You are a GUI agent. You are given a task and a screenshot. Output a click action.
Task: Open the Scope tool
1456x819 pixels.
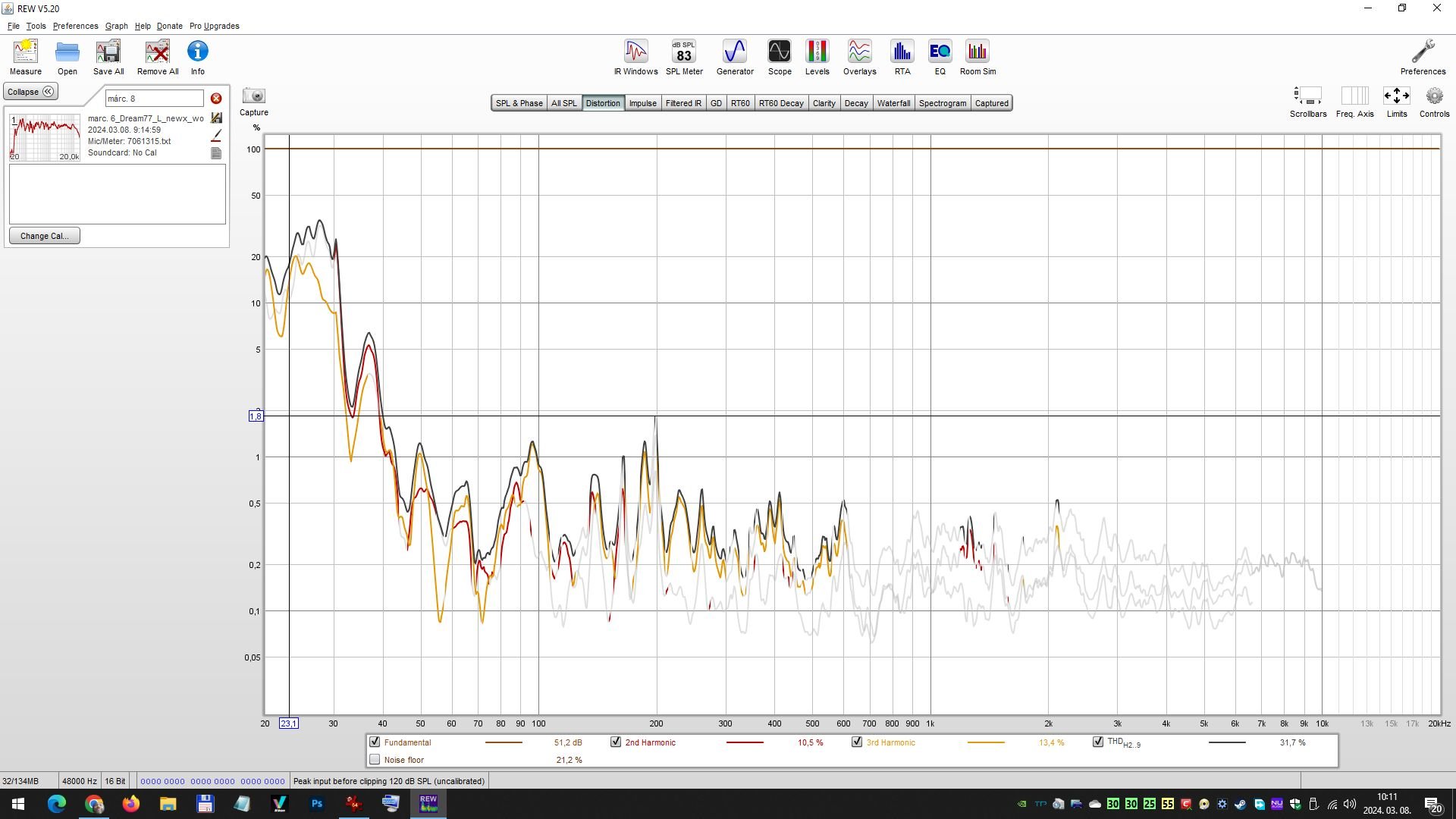[779, 58]
